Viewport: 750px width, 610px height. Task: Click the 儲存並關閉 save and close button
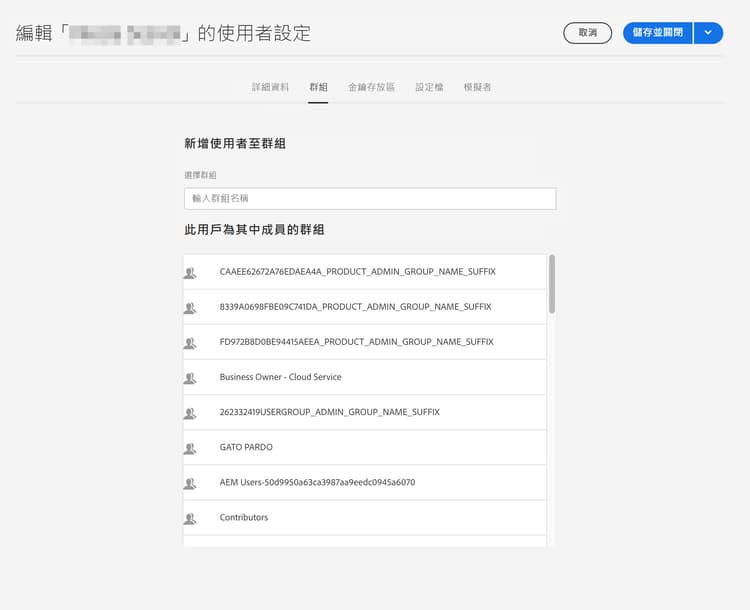click(x=658, y=33)
